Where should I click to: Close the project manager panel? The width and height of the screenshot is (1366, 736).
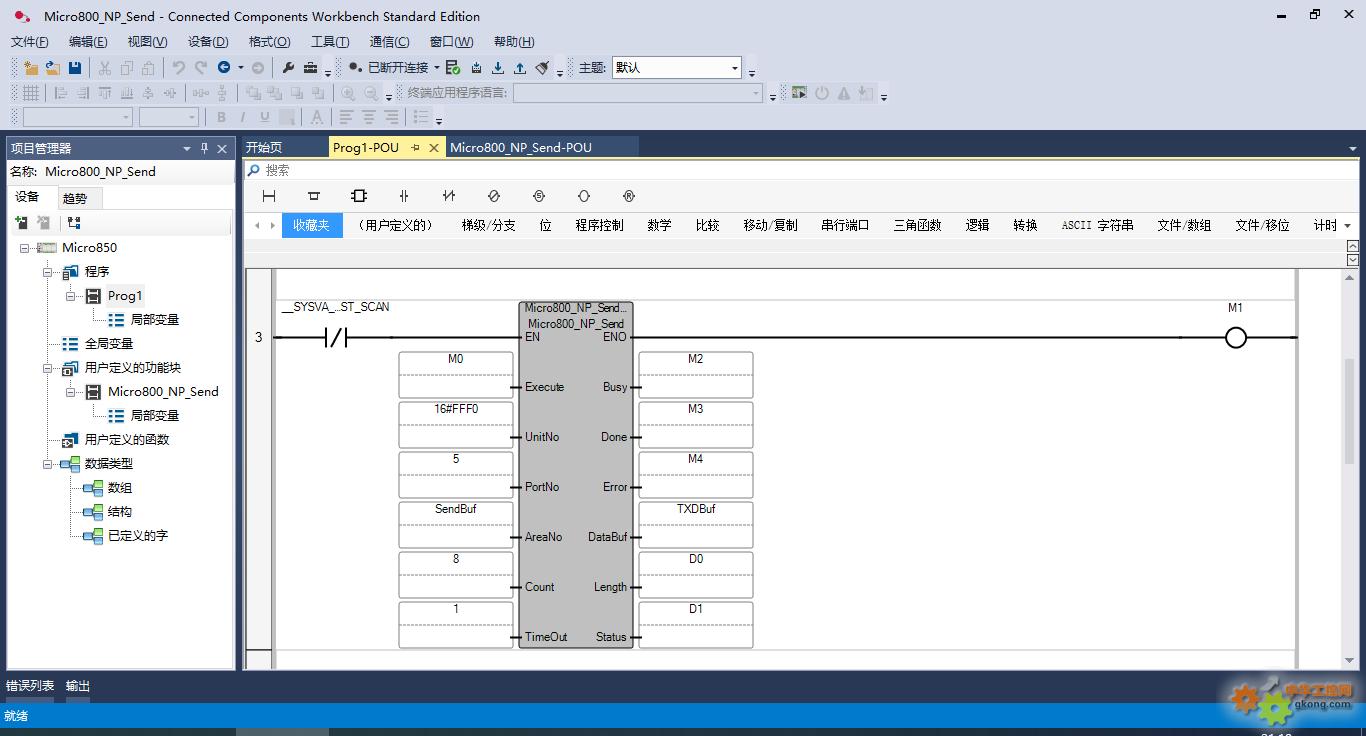222,148
